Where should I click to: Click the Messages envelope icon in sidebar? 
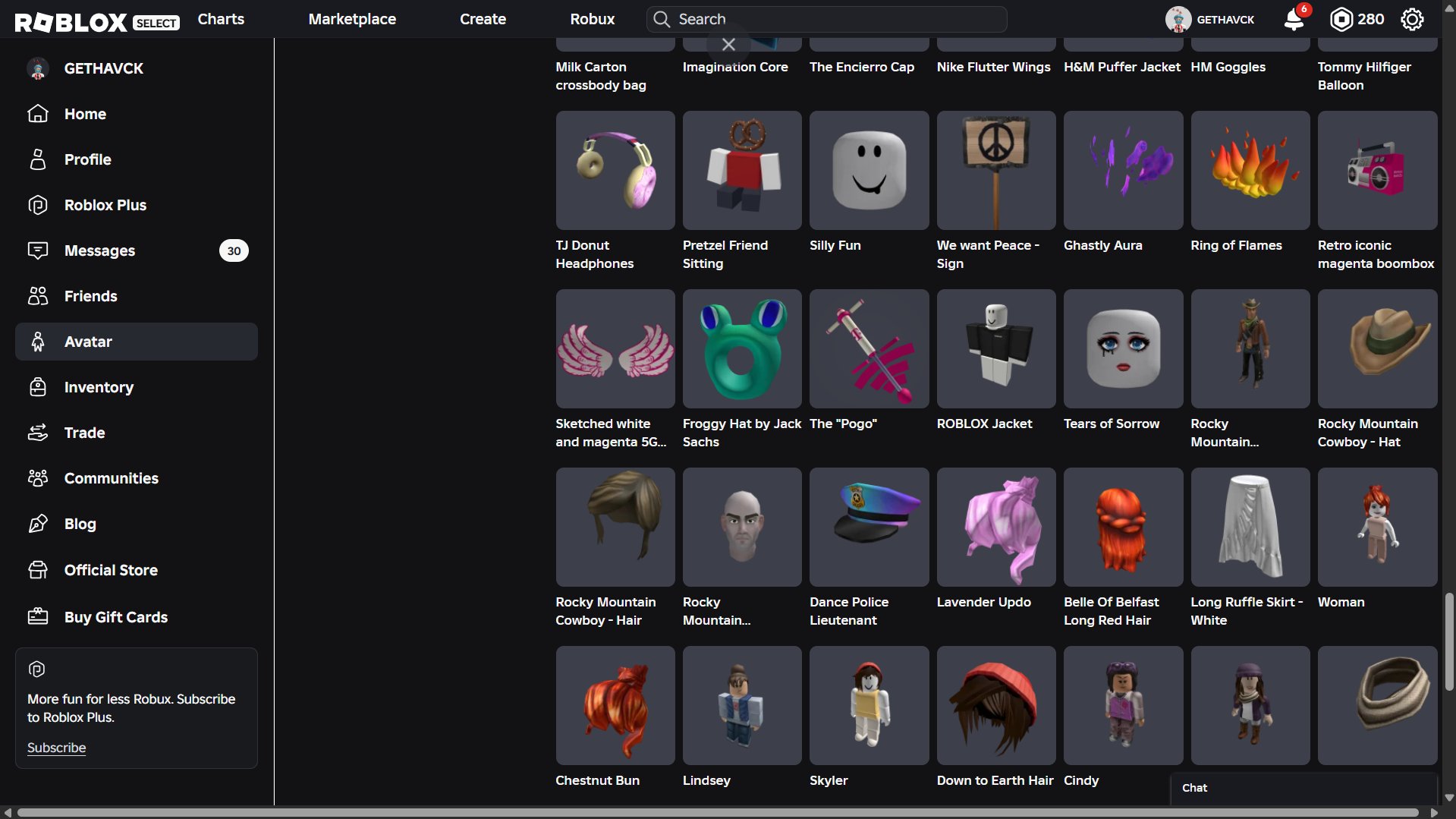pyautogui.click(x=38, y=250)
